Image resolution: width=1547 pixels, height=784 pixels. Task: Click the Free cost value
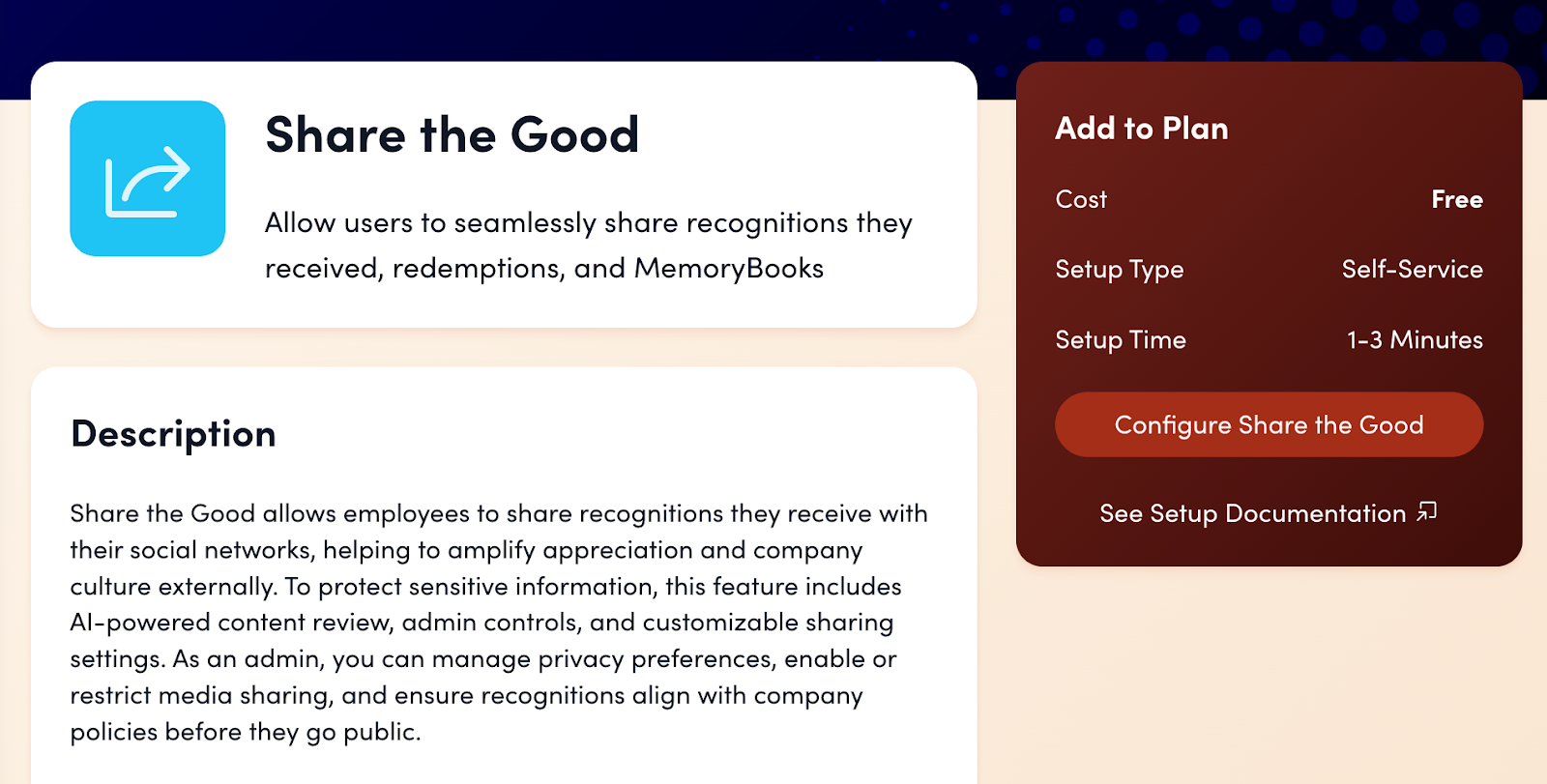(1456, 199)
